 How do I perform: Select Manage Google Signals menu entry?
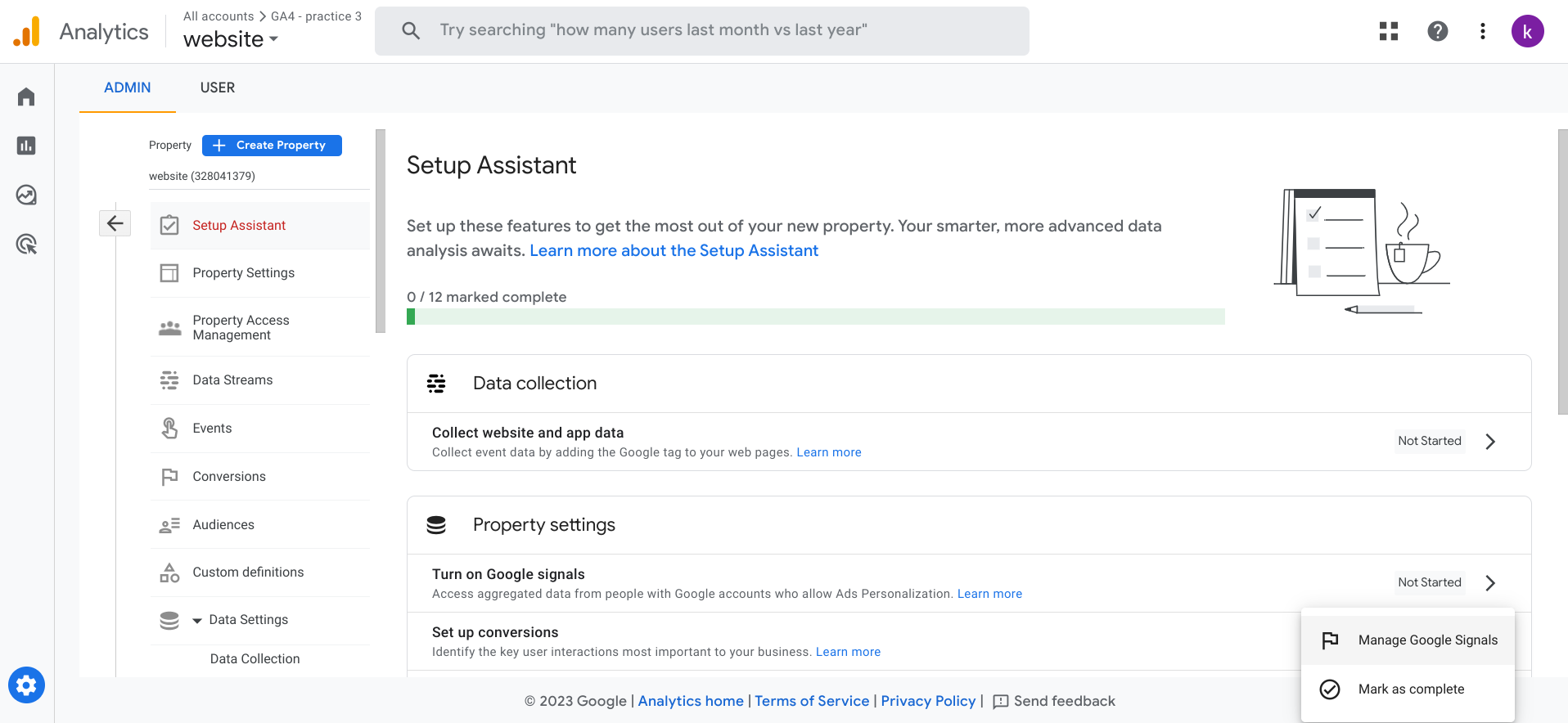(x=1408, y=640)
